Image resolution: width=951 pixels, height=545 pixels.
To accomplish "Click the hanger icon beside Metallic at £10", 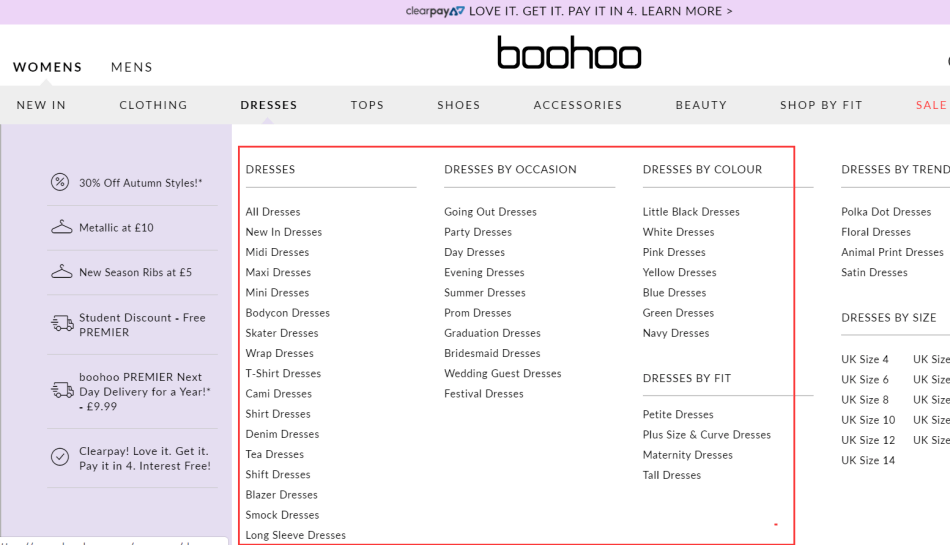I will [x=61, y=227].
